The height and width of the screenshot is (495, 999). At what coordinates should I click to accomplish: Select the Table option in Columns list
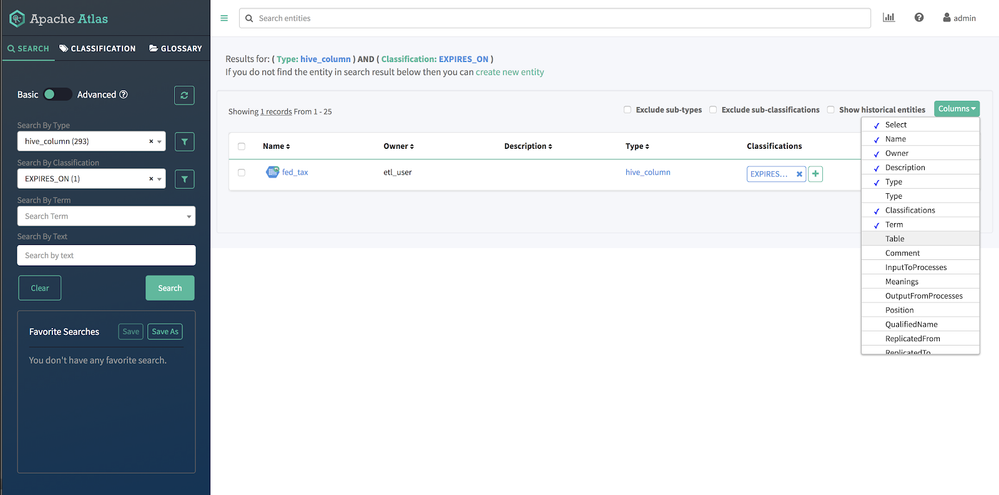895,239
